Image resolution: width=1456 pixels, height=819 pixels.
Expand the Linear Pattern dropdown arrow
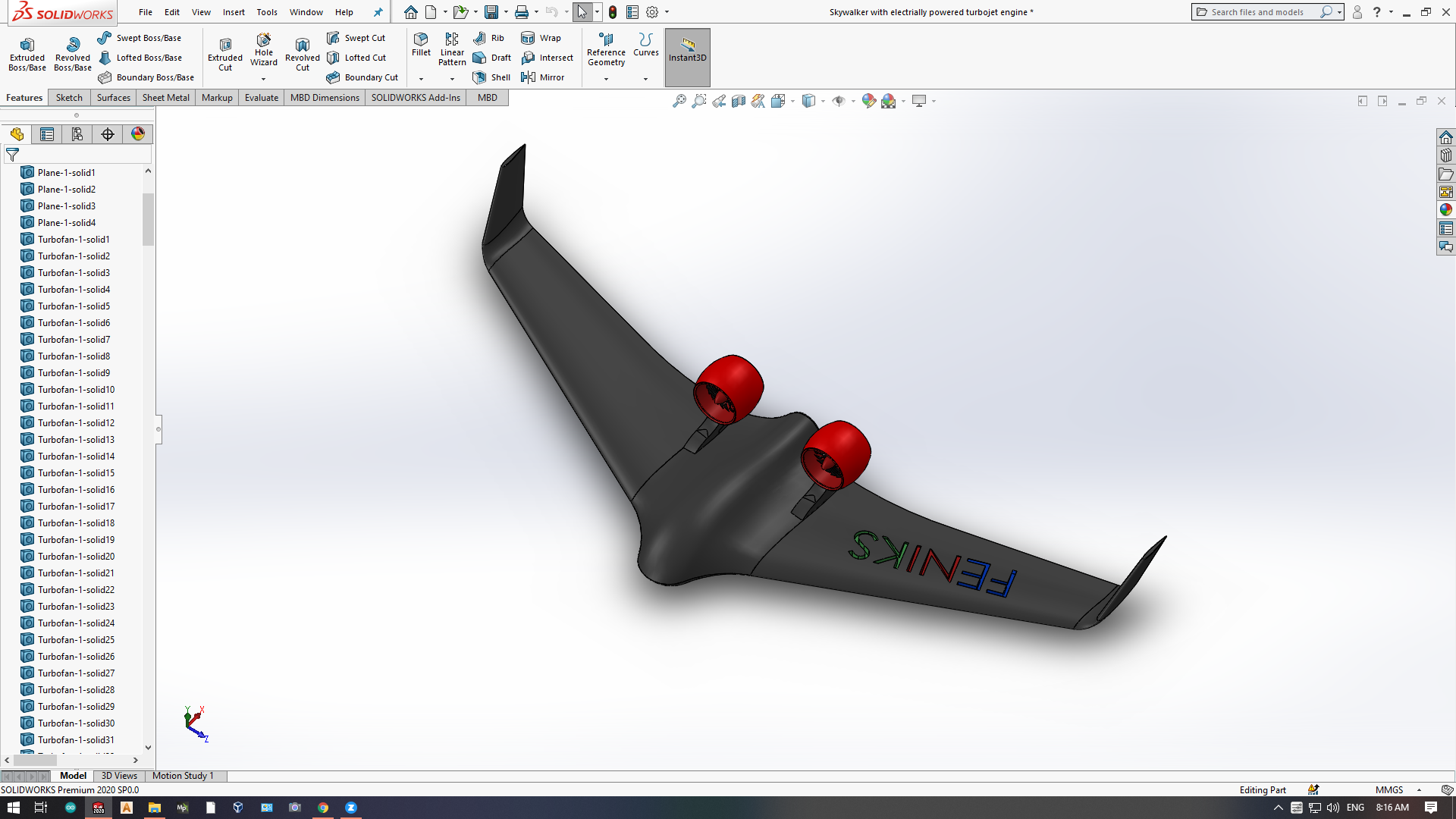tap(452, 79)
